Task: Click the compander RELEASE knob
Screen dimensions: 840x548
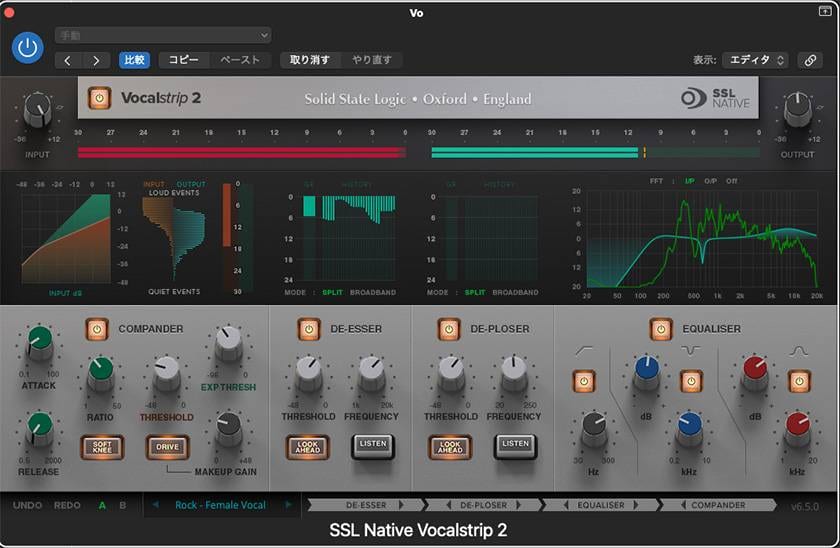Action: point(39,429)
